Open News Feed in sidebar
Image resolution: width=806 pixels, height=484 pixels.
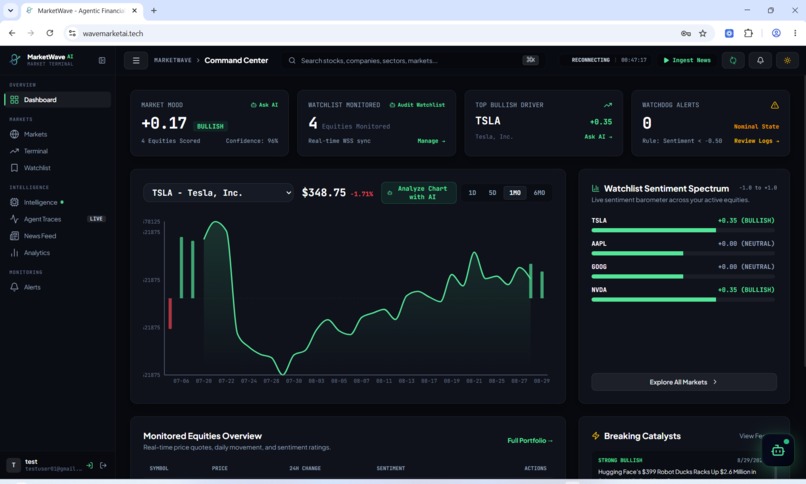[x=58, y=236]
